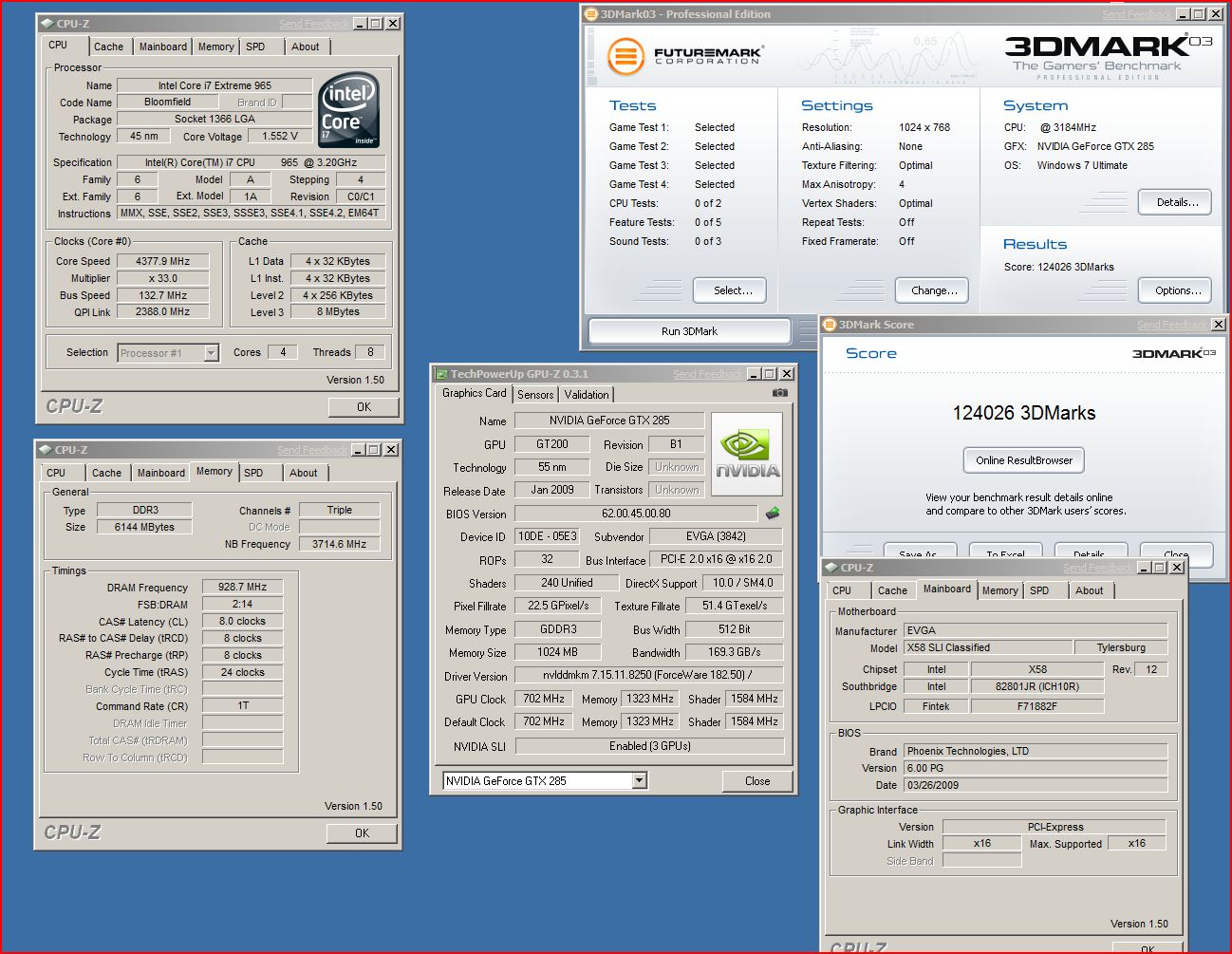Image resolution: width=1232 pixels, height=954 pixels.
Task: Click the NB Frequency 3714.6 MHz value
Action: [339, 544]
